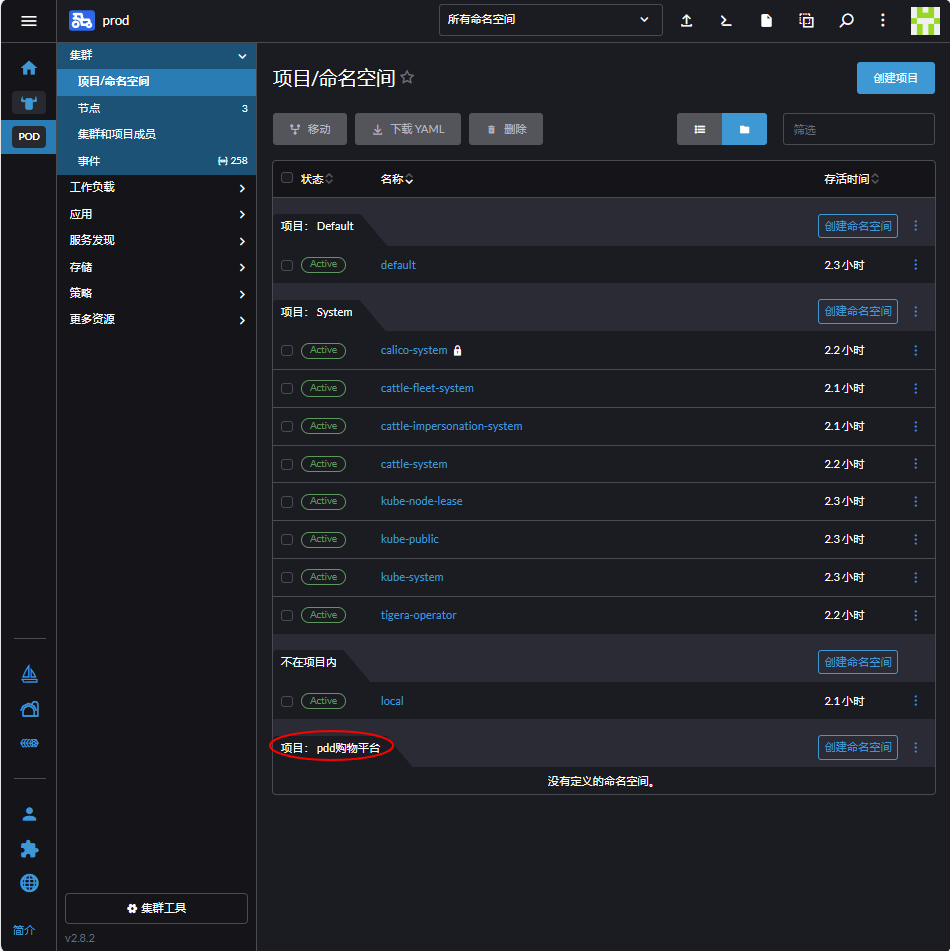Open the hamburger navigation menu
This screenshot has height=951, width=950.
tap(28, 20)
